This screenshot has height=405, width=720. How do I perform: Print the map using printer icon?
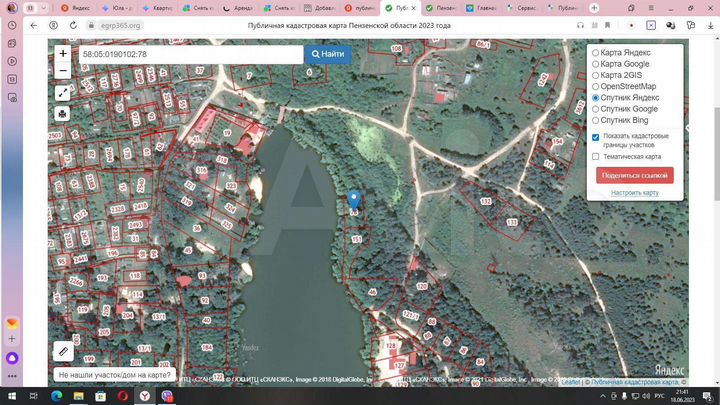click(62, 113)
